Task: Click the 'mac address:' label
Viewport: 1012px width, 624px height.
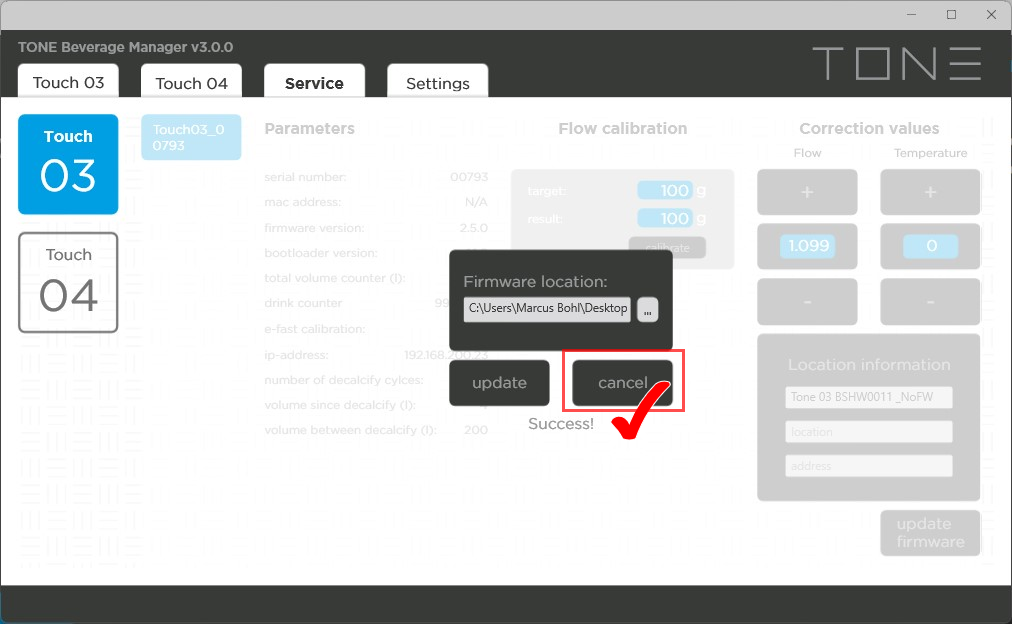Action: pos(303,202)
